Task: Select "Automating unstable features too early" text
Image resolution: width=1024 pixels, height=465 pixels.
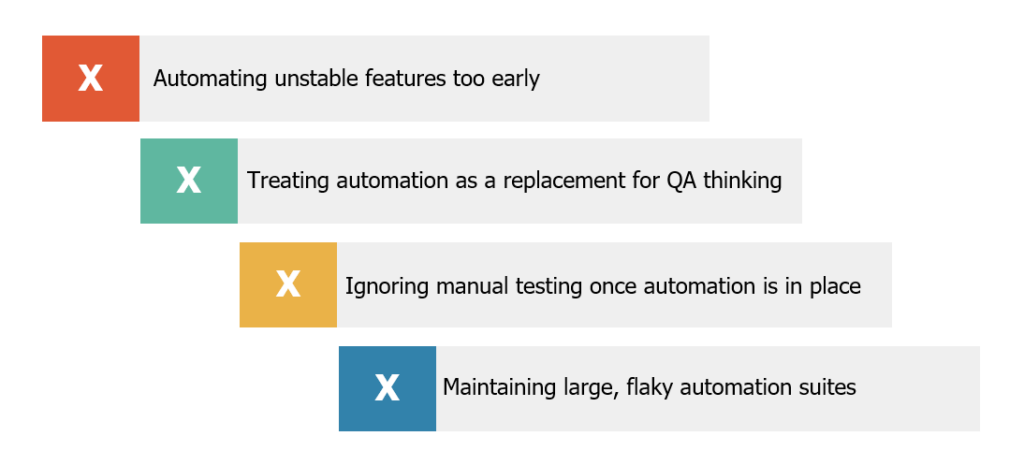Action: click(x=346, y=78)
